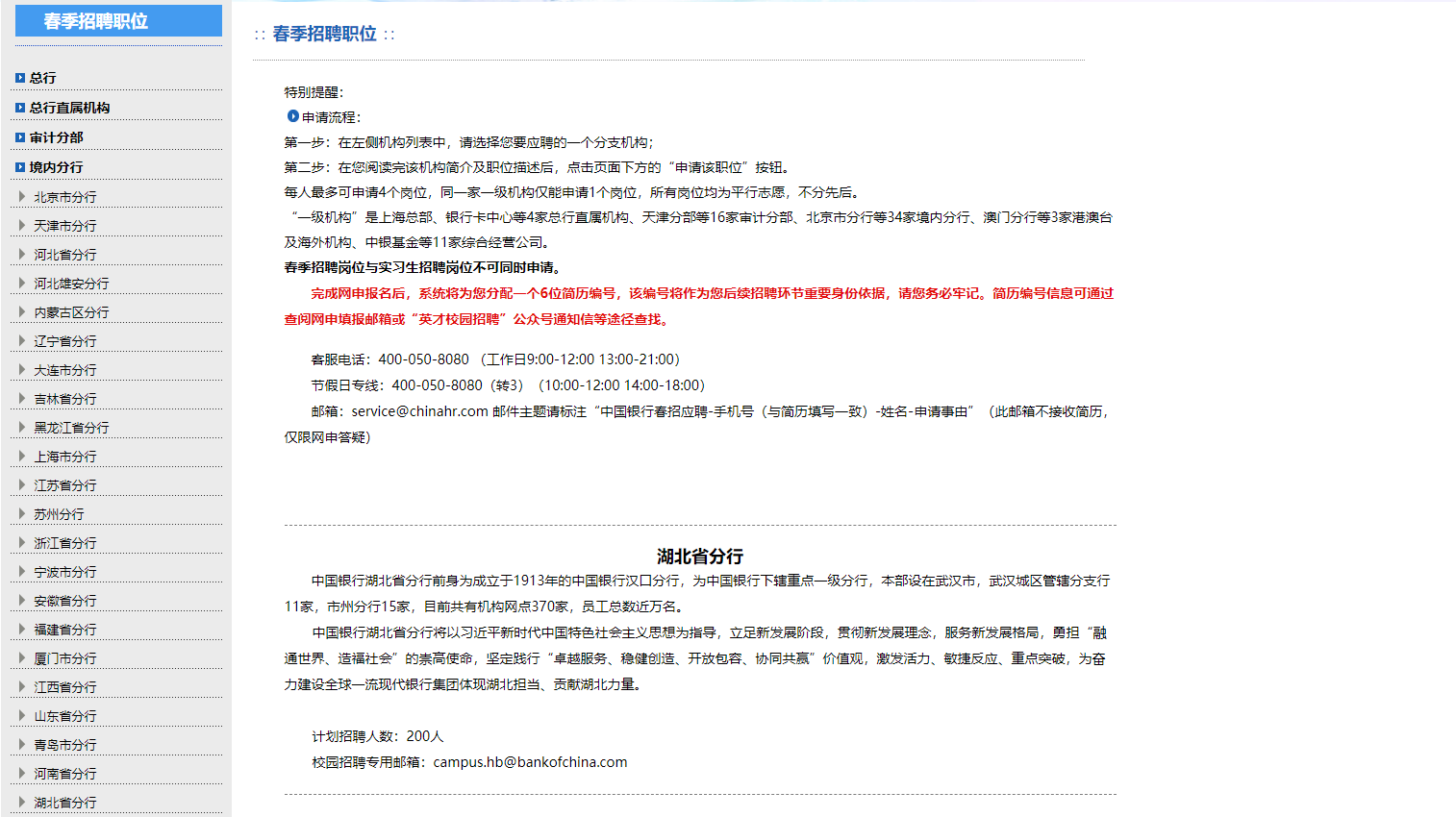The width and height of the screenshot is (1456, 817).
Task: Open the 境内分行 category
Action: coord(57,167)
